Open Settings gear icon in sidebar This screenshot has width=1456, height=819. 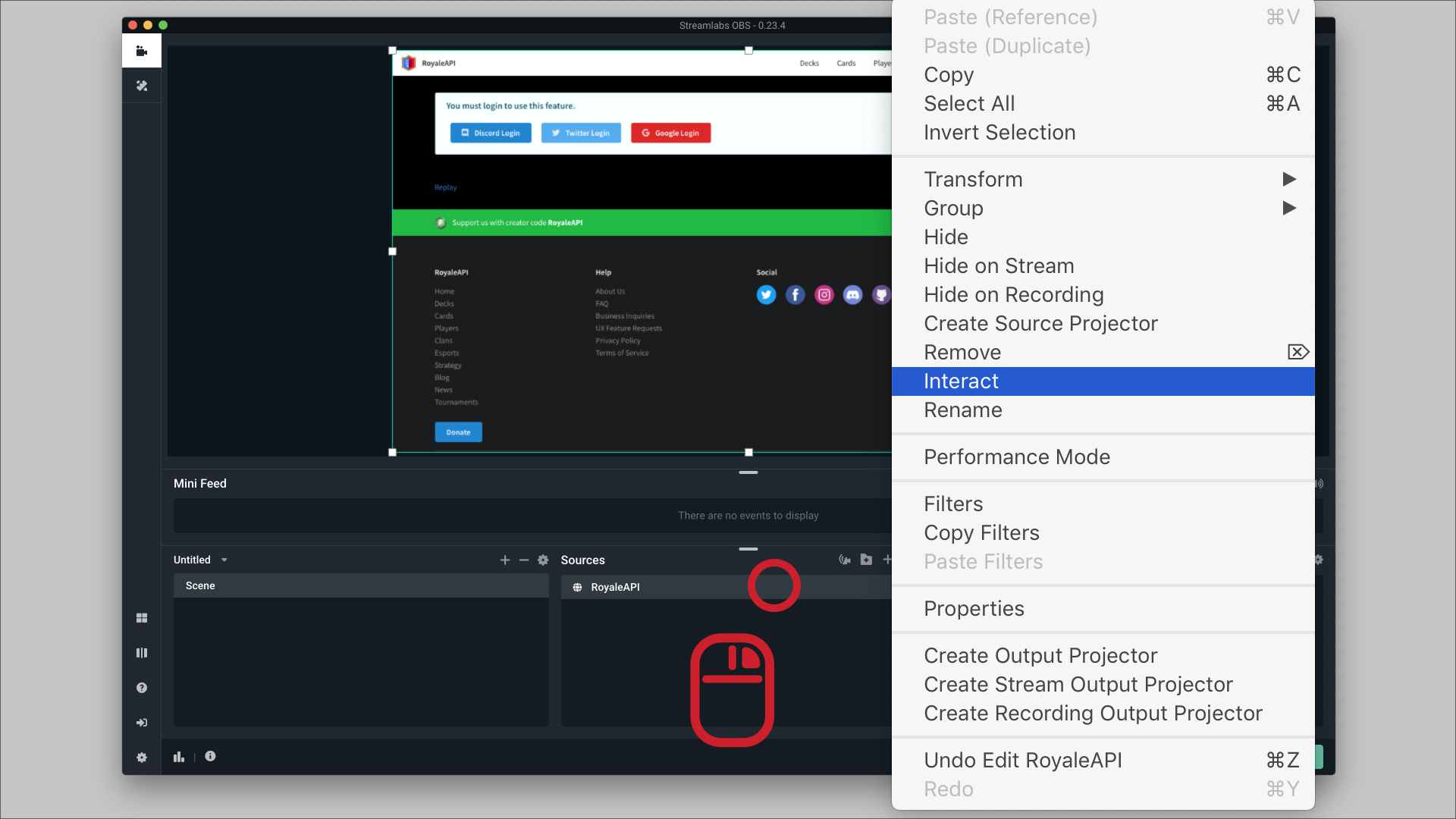(x=141, y=758)
